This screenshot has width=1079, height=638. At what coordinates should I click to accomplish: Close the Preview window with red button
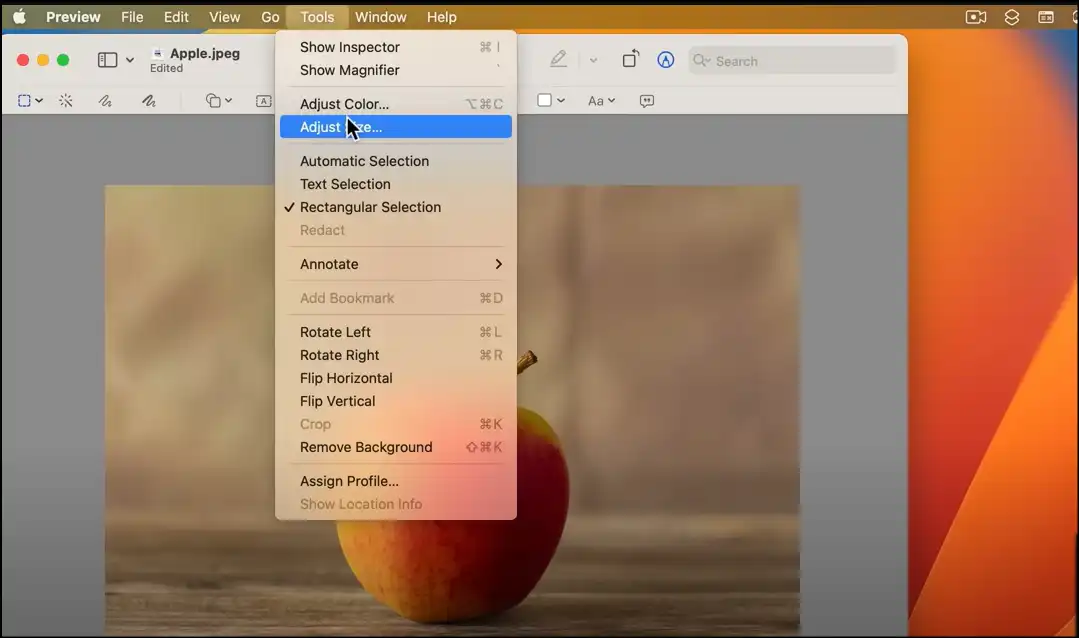pos(23,60)
